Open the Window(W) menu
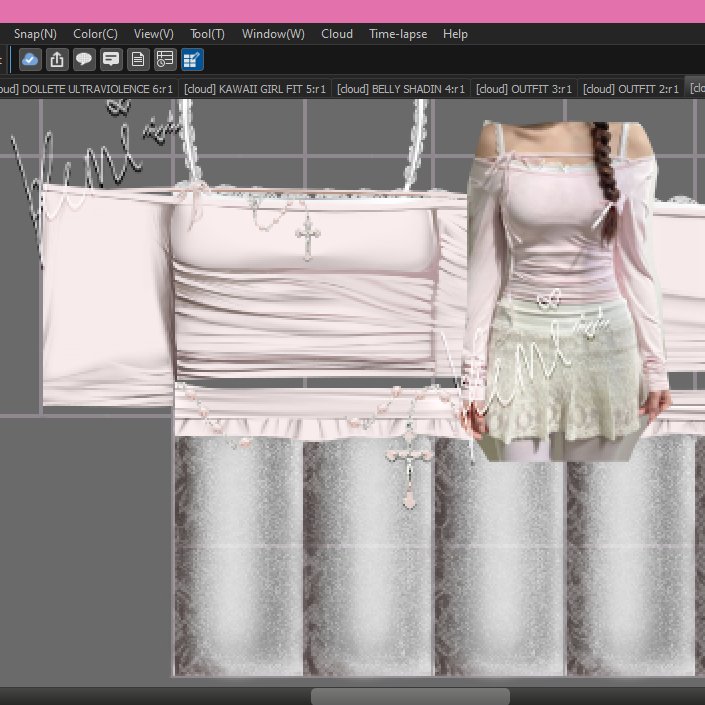 click(x=273, y=34)
